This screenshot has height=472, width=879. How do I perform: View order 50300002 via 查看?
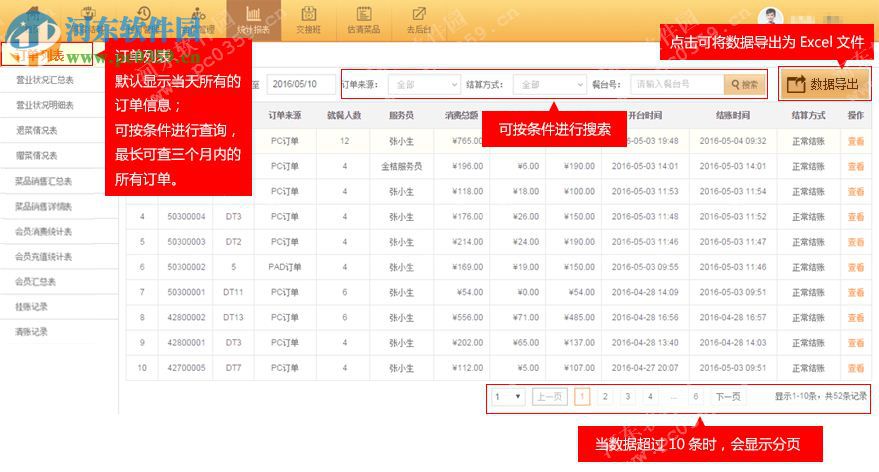[855, 267]
